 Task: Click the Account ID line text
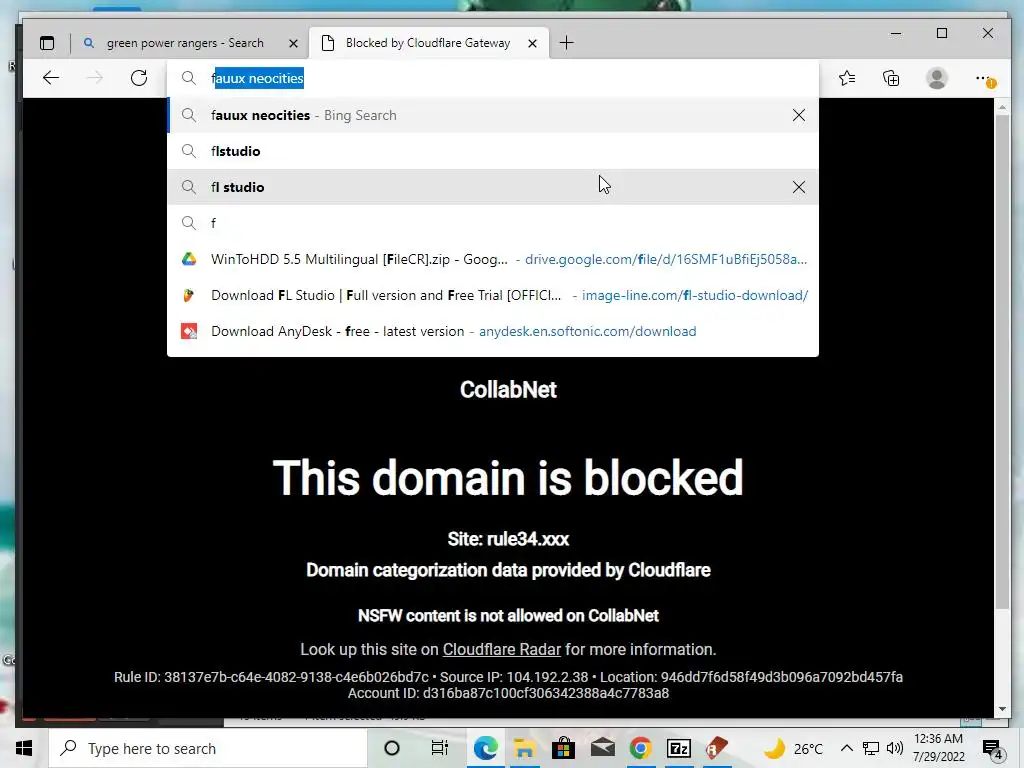pos(508,693)
